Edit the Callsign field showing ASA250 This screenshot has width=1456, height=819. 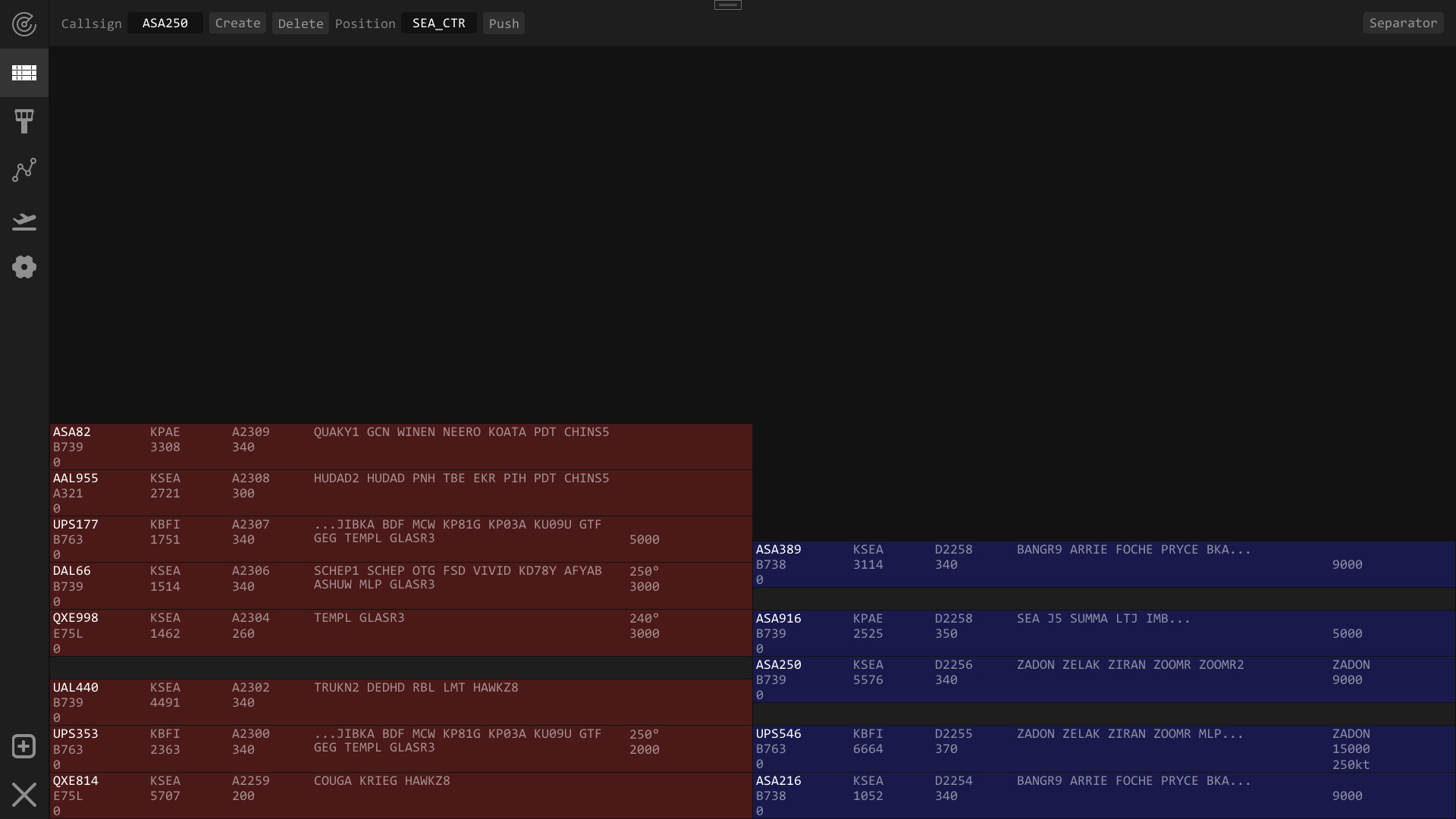(165, 23)
